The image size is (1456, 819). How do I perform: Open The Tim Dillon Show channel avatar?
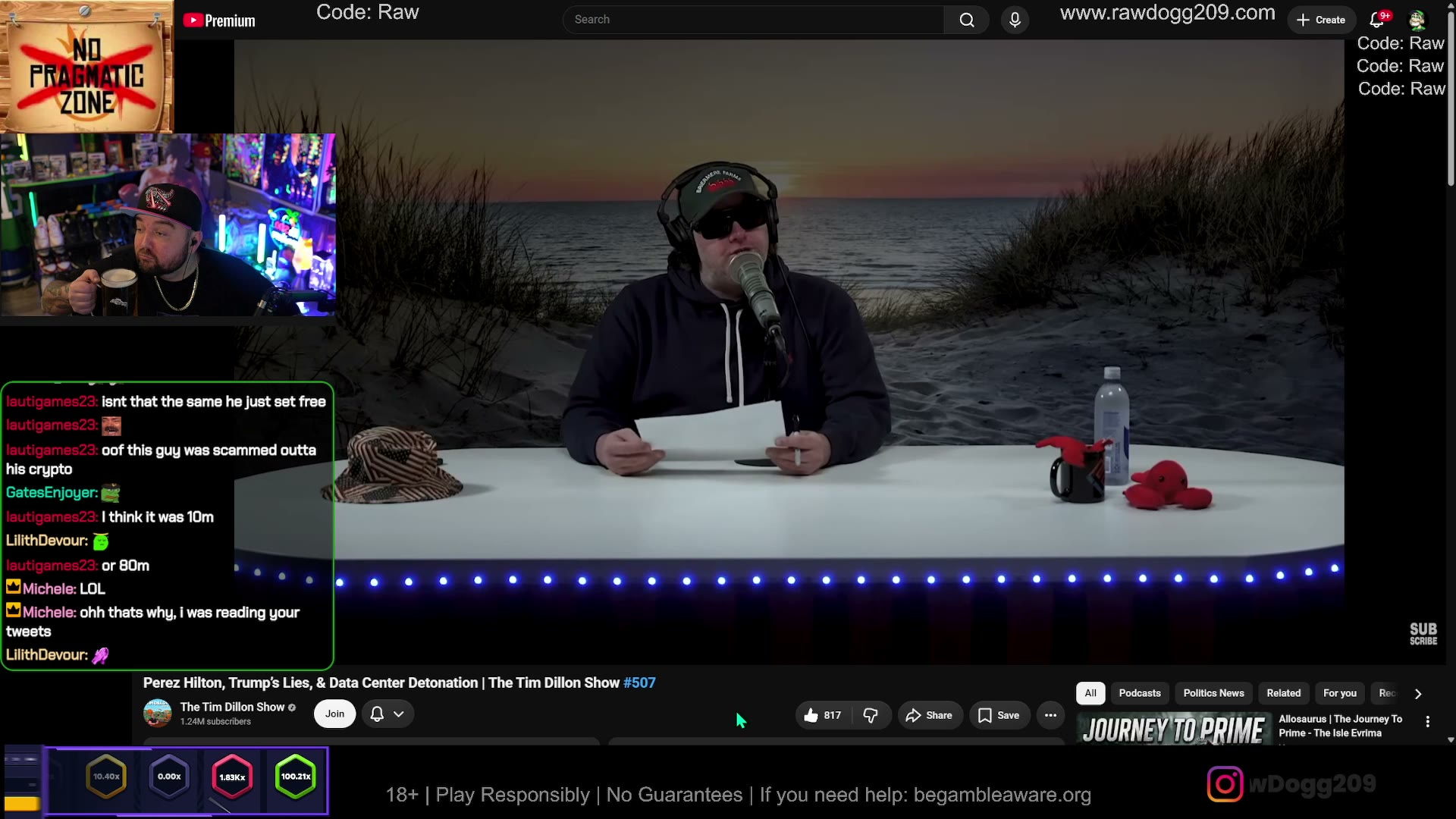[158, 713]
